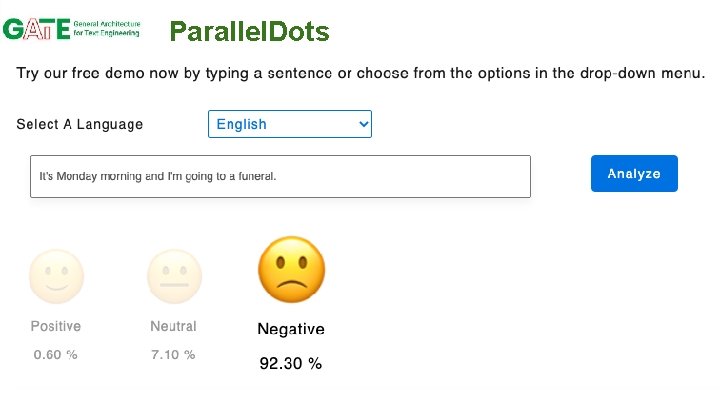720x405 pixels.
Task: Click the language dropdown chevron arrow
Action: (x=363, y=124)
